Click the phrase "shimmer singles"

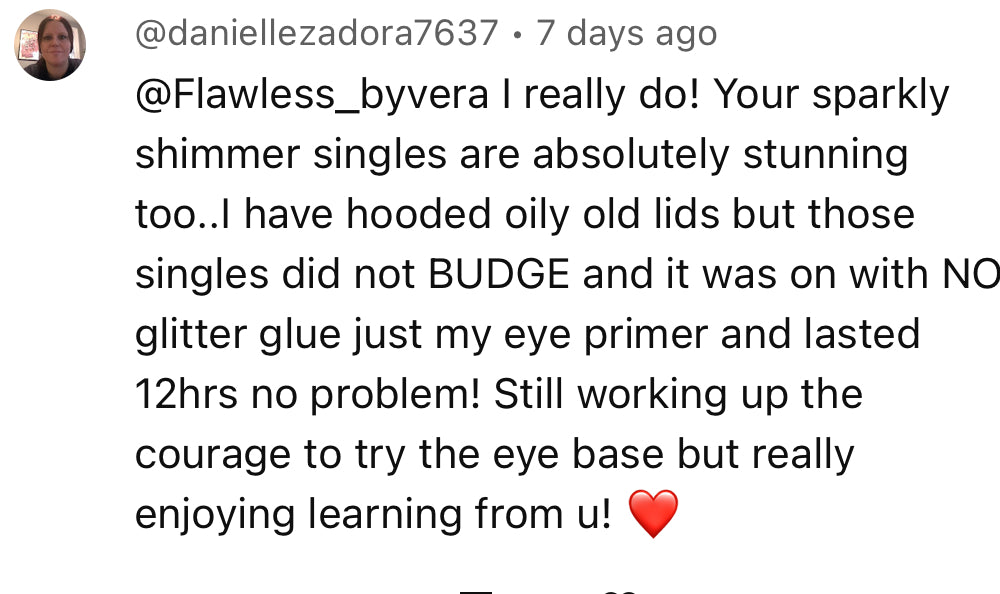click(292, 155)
